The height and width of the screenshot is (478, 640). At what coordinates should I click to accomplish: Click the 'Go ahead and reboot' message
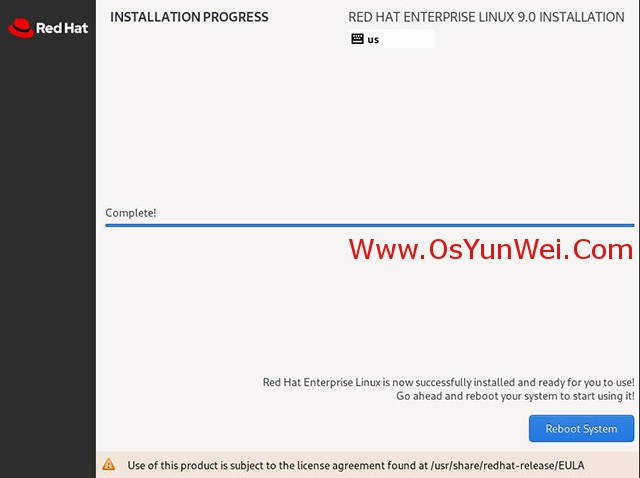pos(516,396)
